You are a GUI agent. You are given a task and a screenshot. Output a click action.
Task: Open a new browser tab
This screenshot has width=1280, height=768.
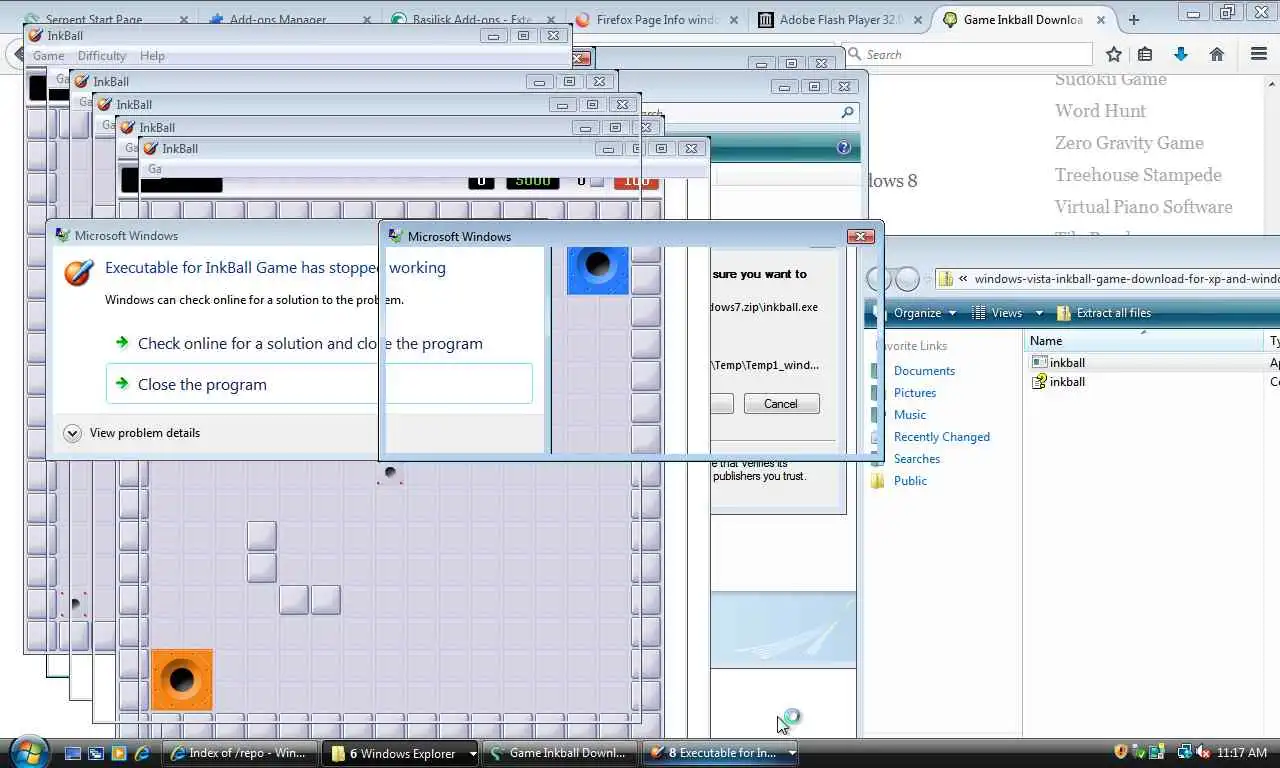click(1134, 19)
